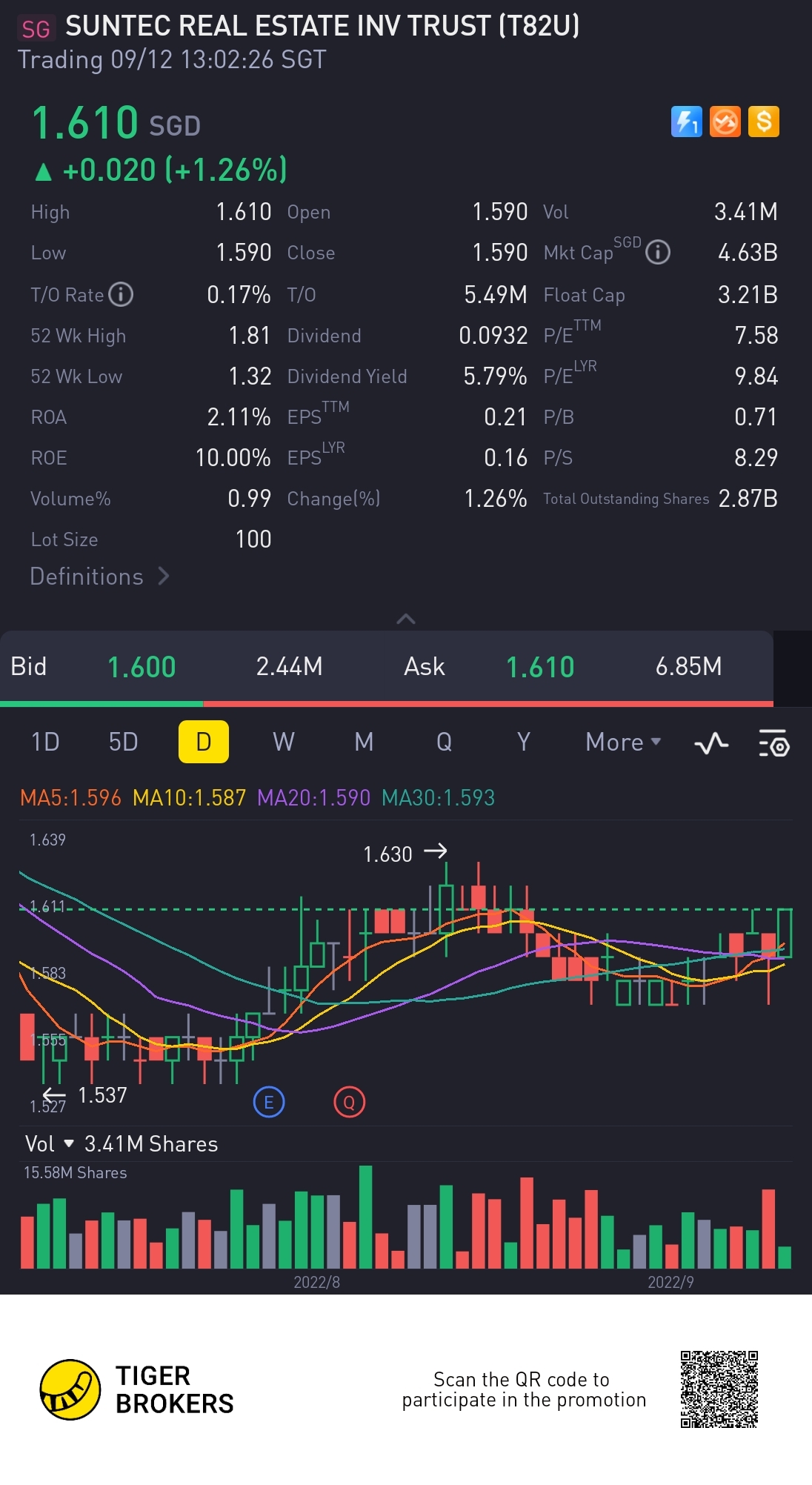Open the Vol indicator dropdown
This screenshot has height=1485, width=812.
tap(49, 1144)
